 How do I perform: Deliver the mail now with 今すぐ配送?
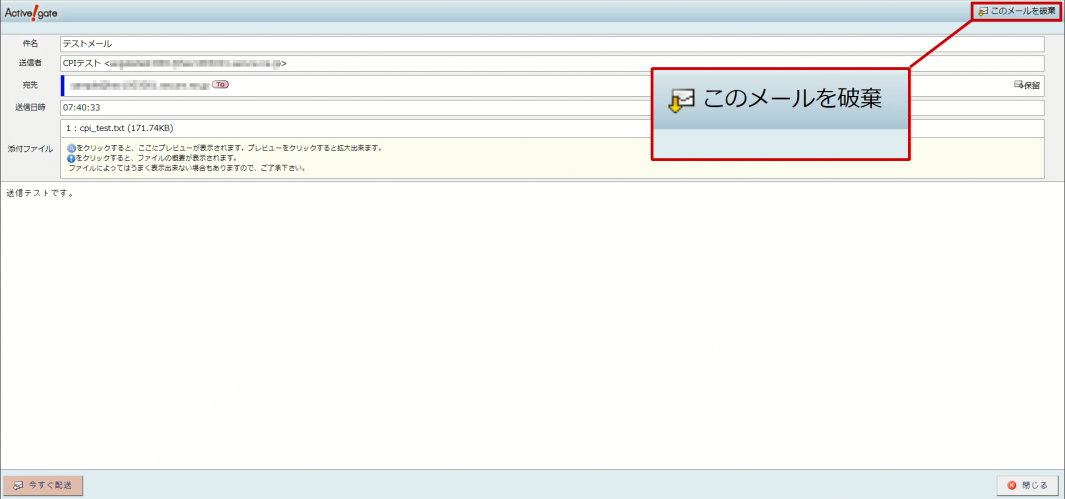click(x=43, y=485)
